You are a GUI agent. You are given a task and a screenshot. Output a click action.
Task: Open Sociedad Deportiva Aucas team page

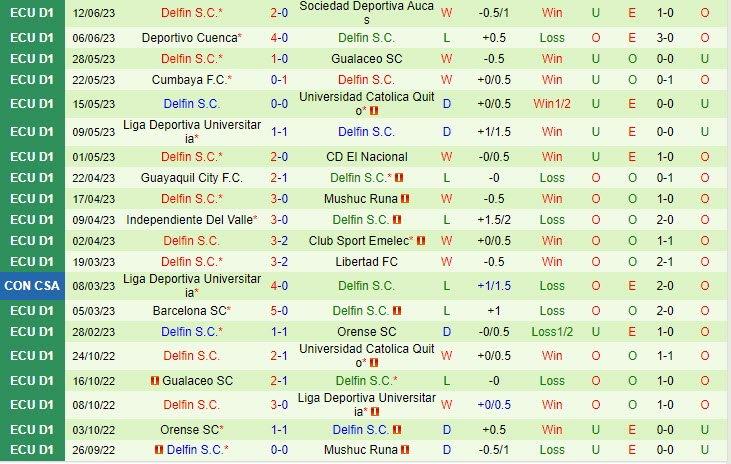tap(366, 14)
